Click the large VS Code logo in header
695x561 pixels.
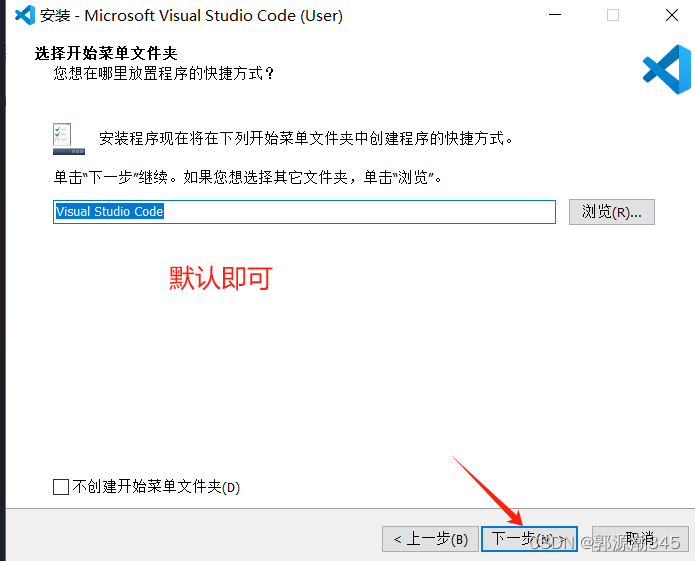pos(667,70)
